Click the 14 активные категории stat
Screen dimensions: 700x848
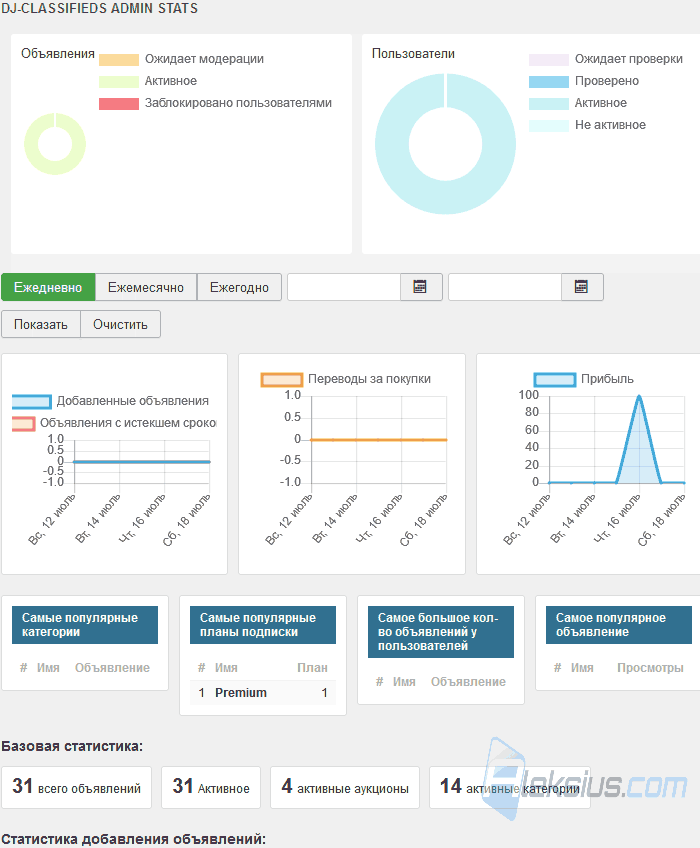[510, 787]
